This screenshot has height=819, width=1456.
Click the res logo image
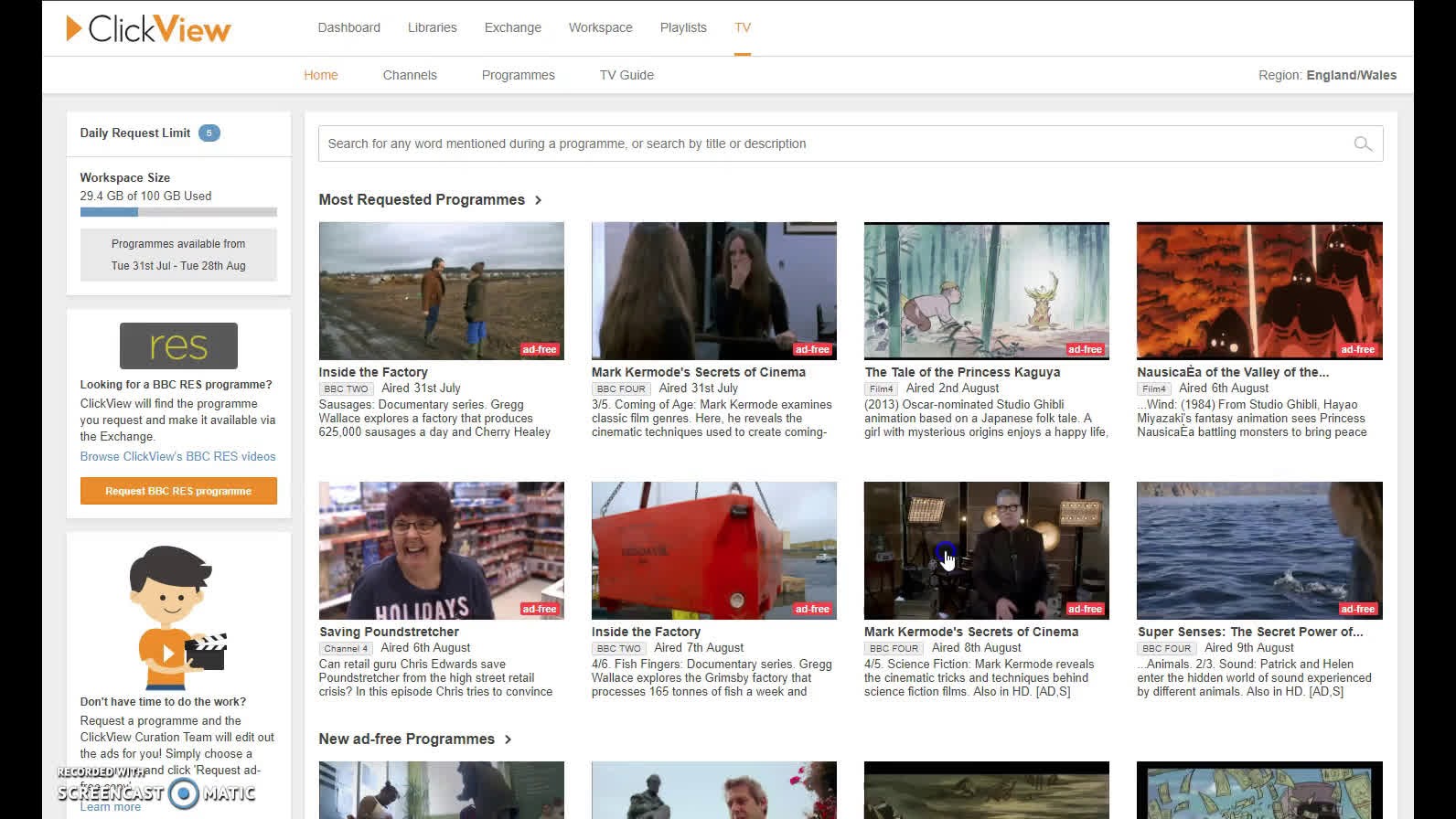[x=178, y=346]
